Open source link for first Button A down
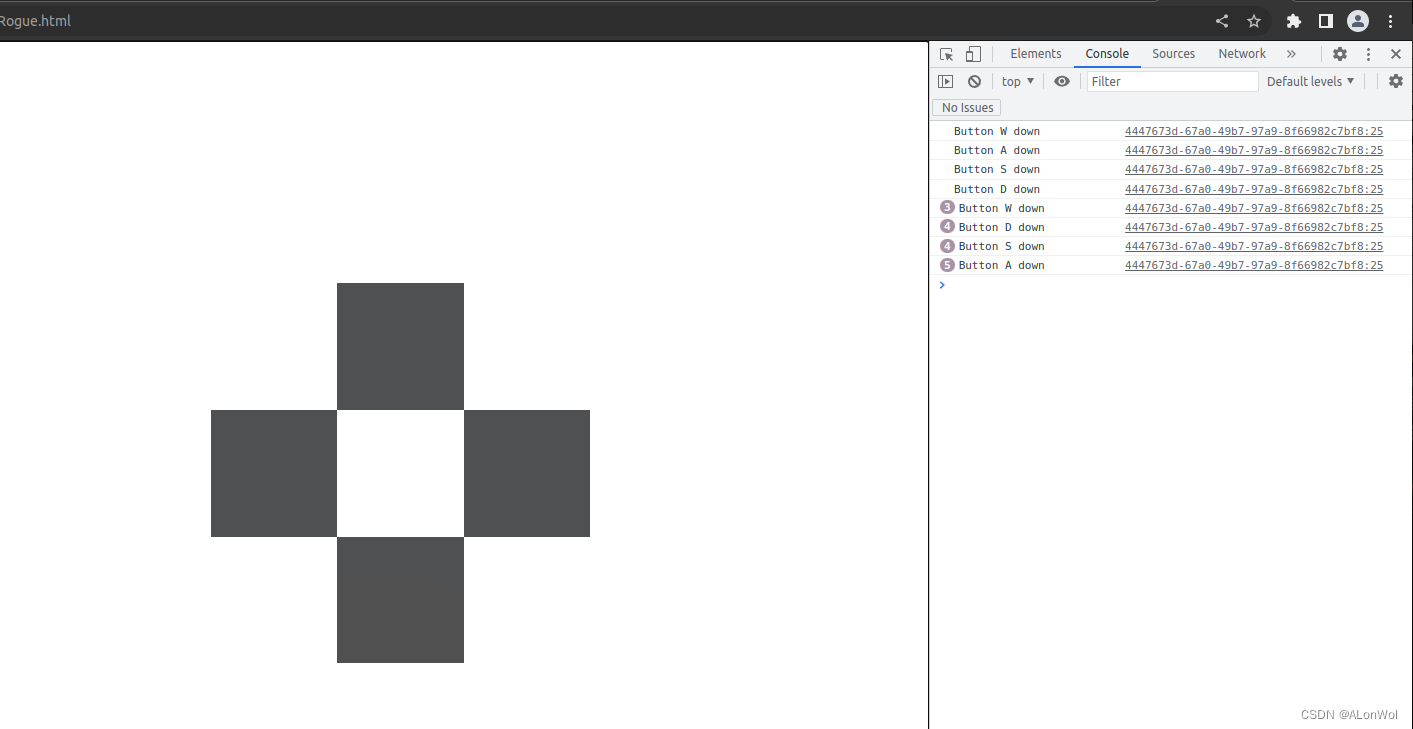Viewport: 1413px width, 729px height. point(1254,150)
